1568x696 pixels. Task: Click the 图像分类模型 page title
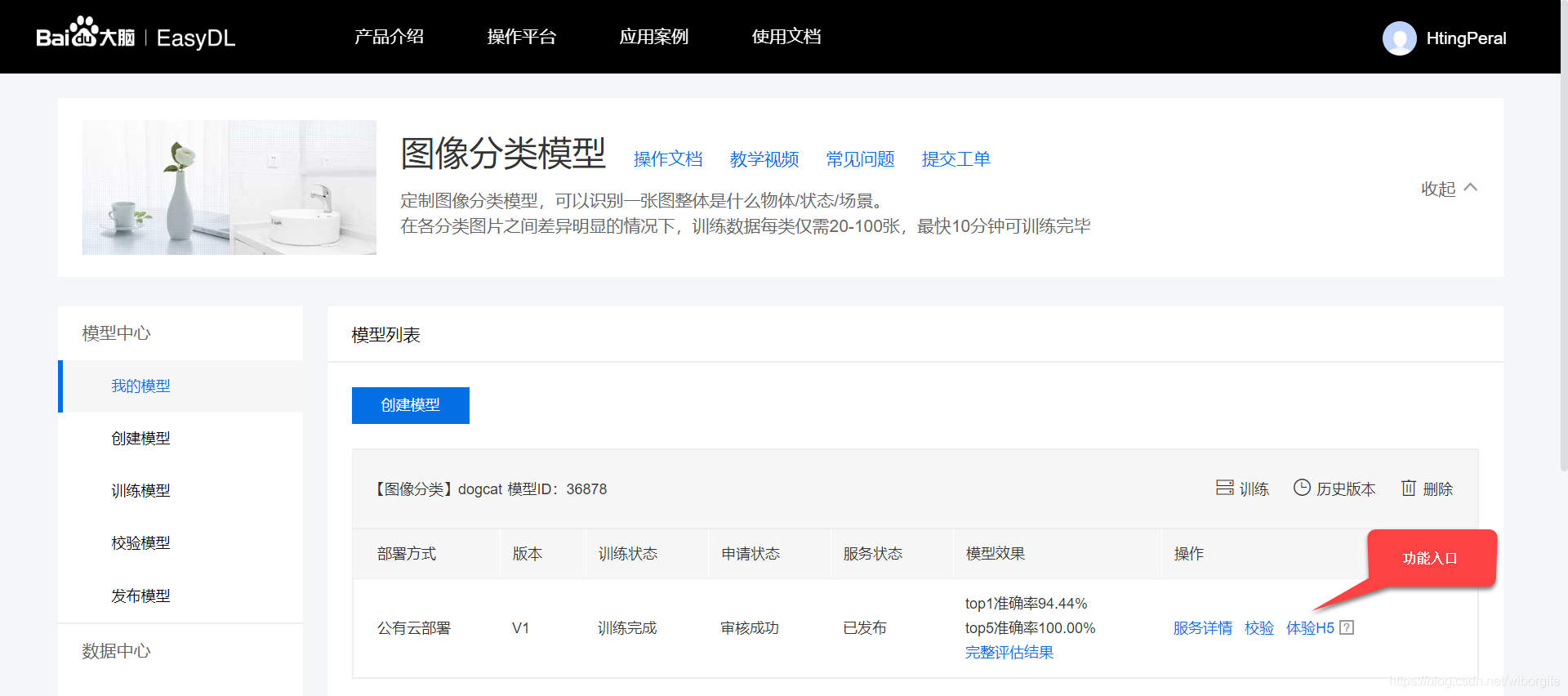(x=503, y=154)
